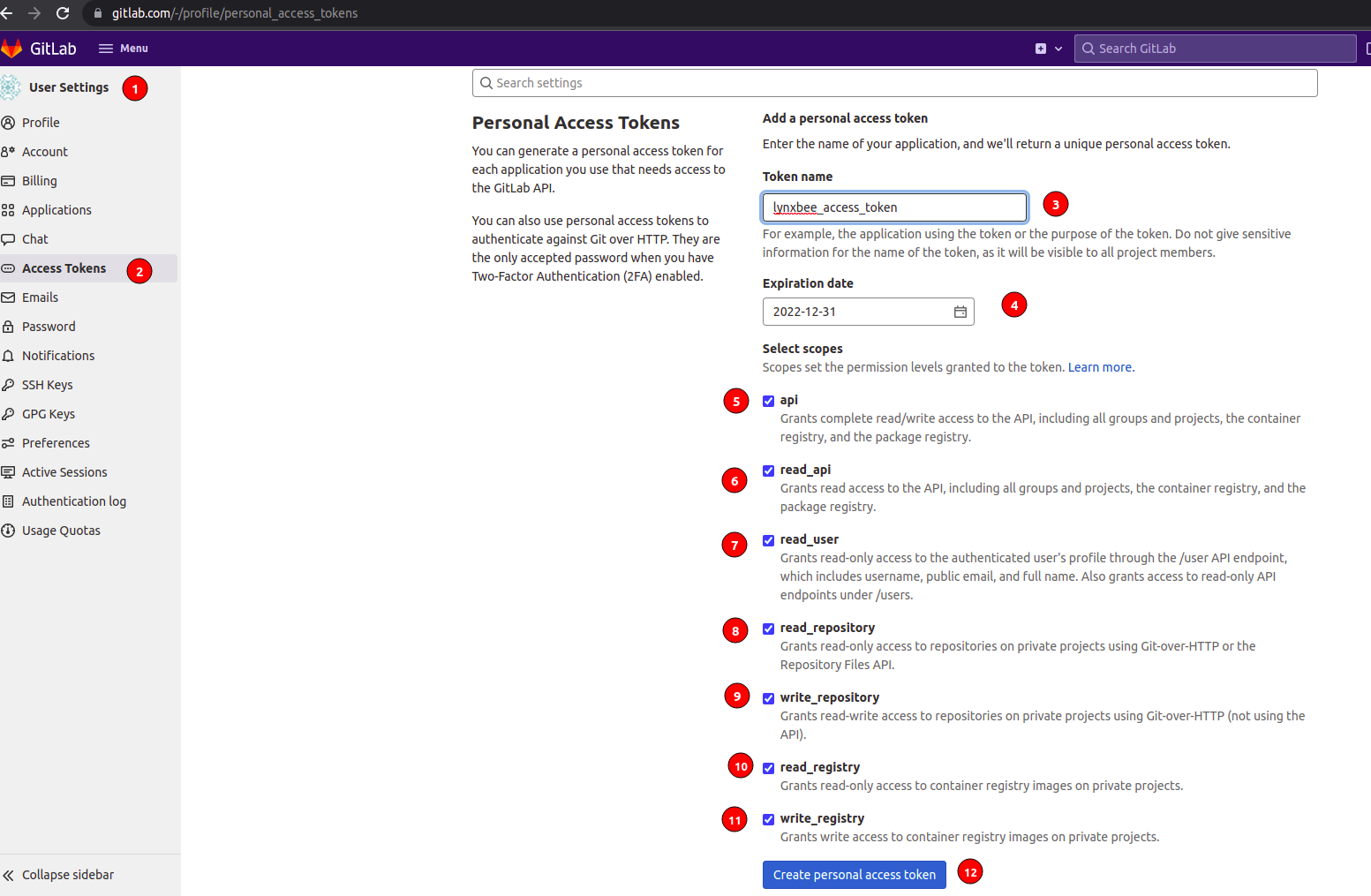Uncheck the write_registry scope checkbox

point(768,819)
